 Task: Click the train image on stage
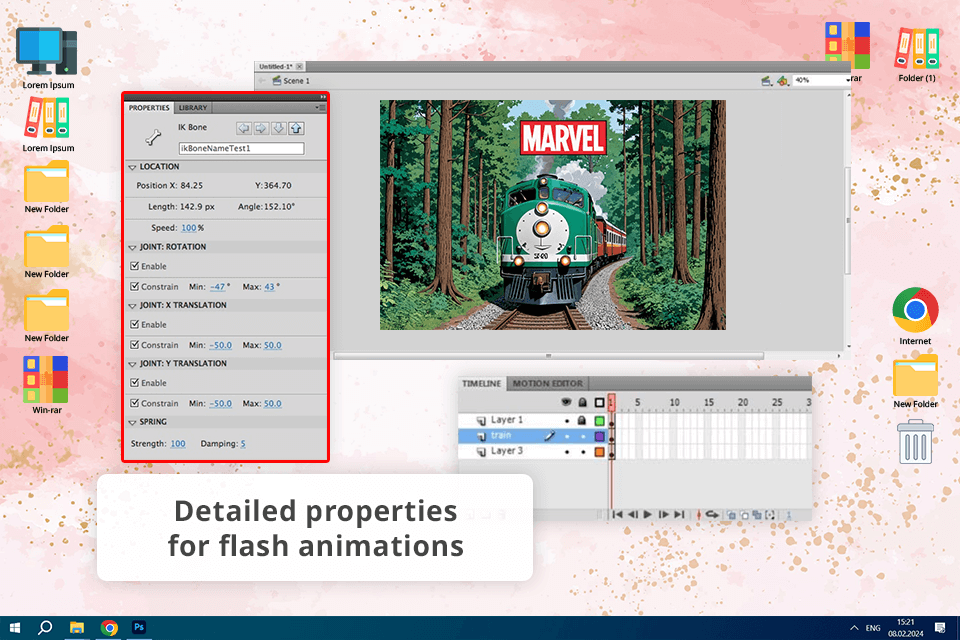pyautogui.click(x=553, y=215)
